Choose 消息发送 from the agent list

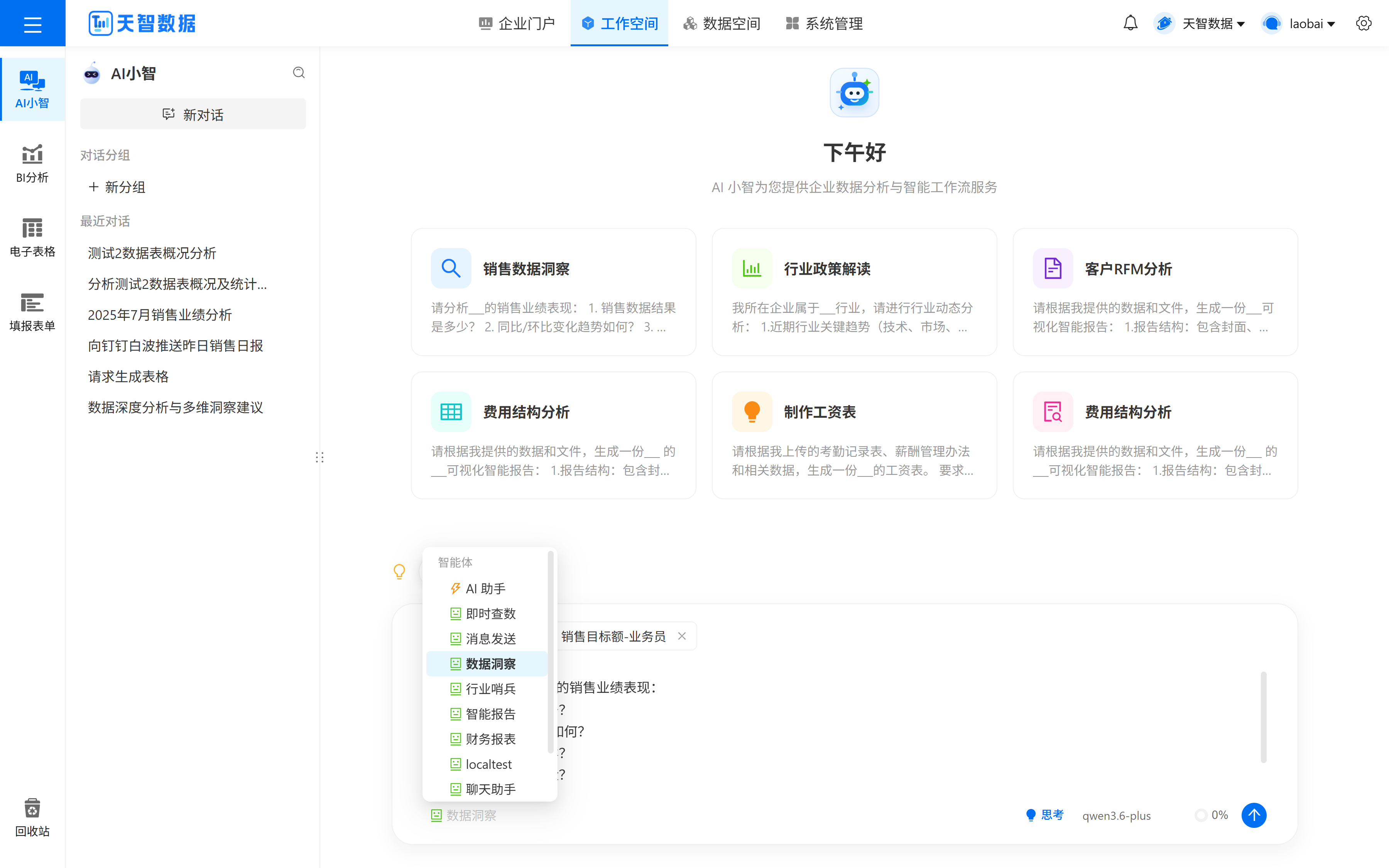[487, 638]
